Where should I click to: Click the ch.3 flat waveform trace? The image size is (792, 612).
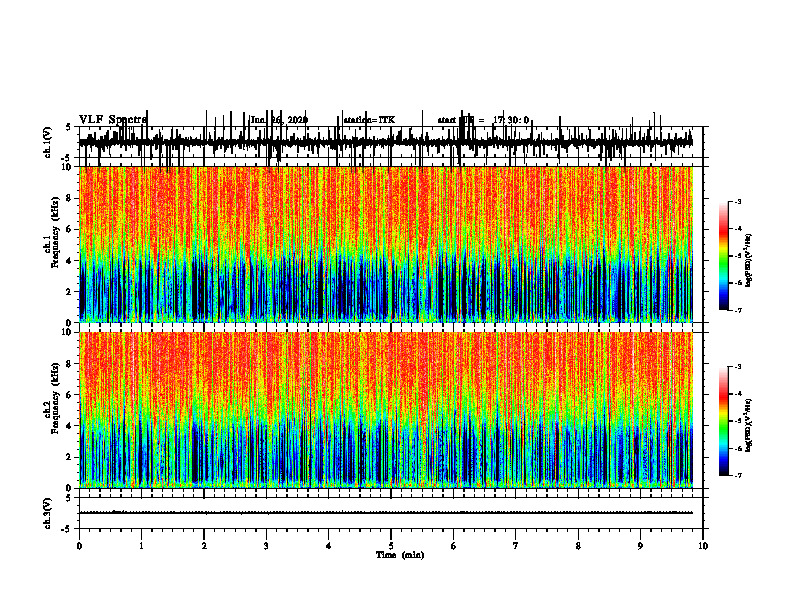point(386,513)
